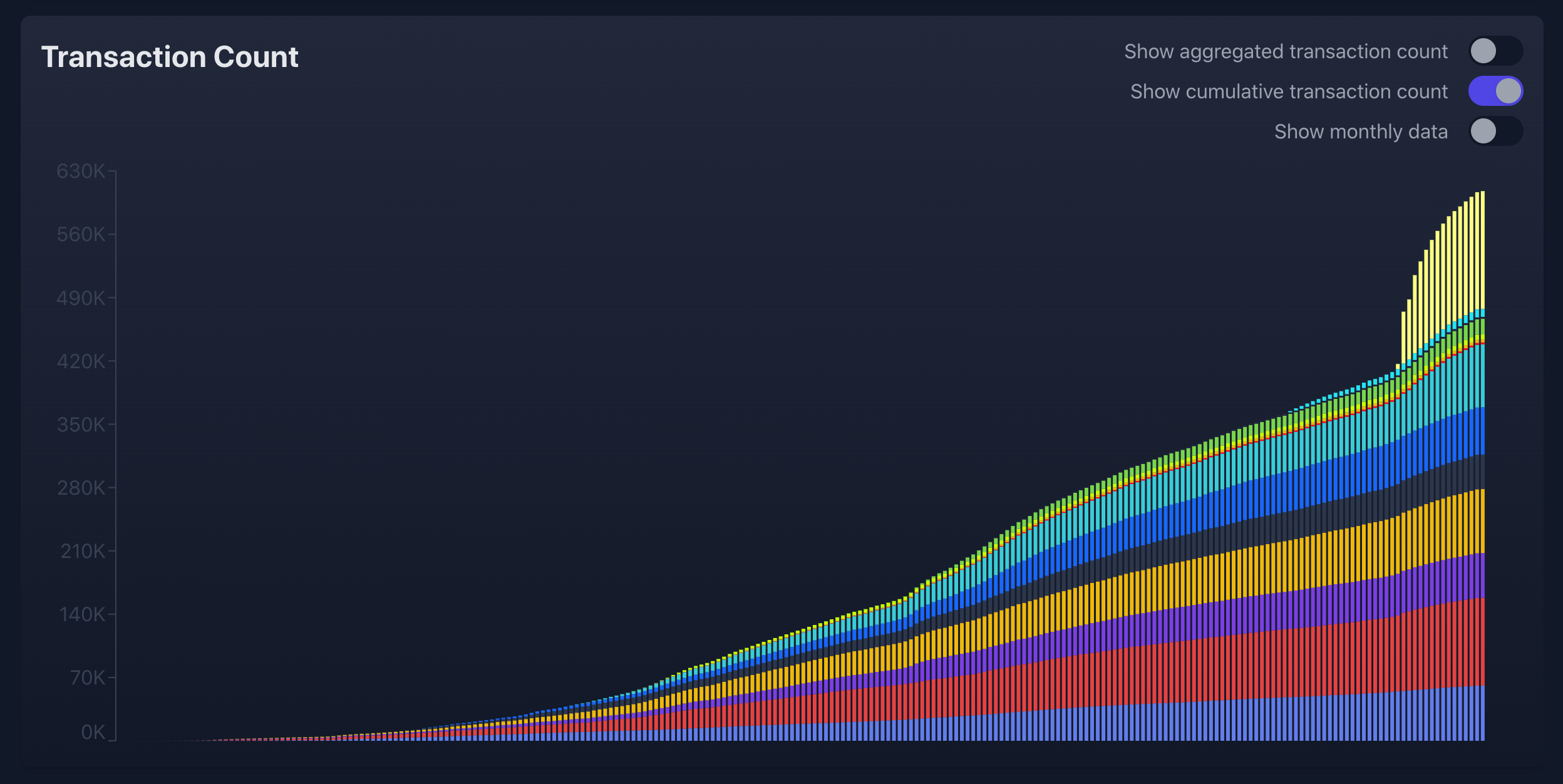Disable the cumulative transaction count toggle
Screen dimensions: 1563x784
coord(1495,91)
